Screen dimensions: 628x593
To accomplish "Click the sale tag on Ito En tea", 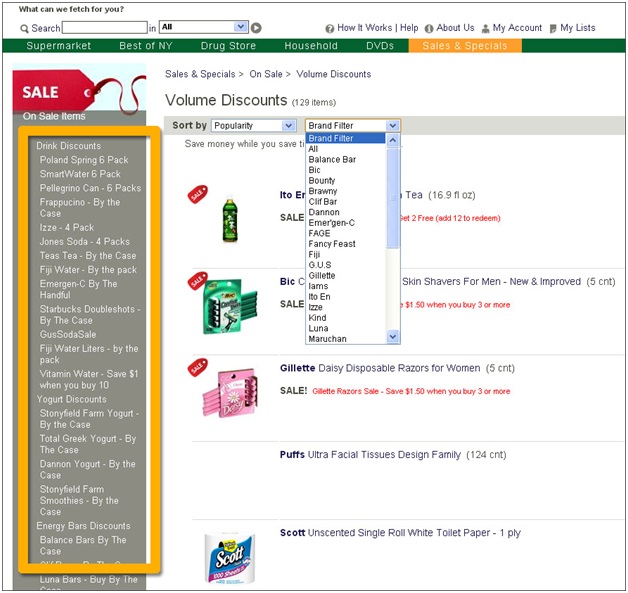I will click(x=197, y=194).
